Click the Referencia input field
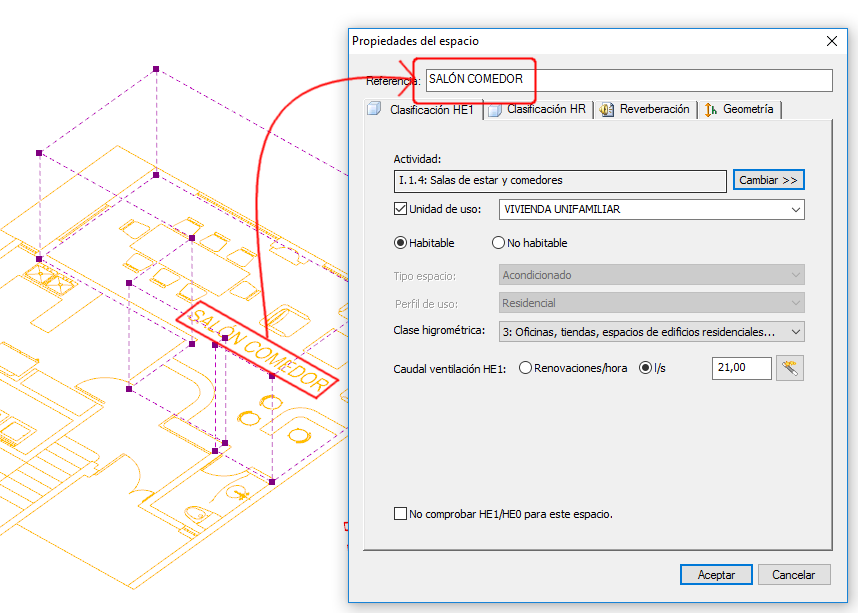 [629, 80]
